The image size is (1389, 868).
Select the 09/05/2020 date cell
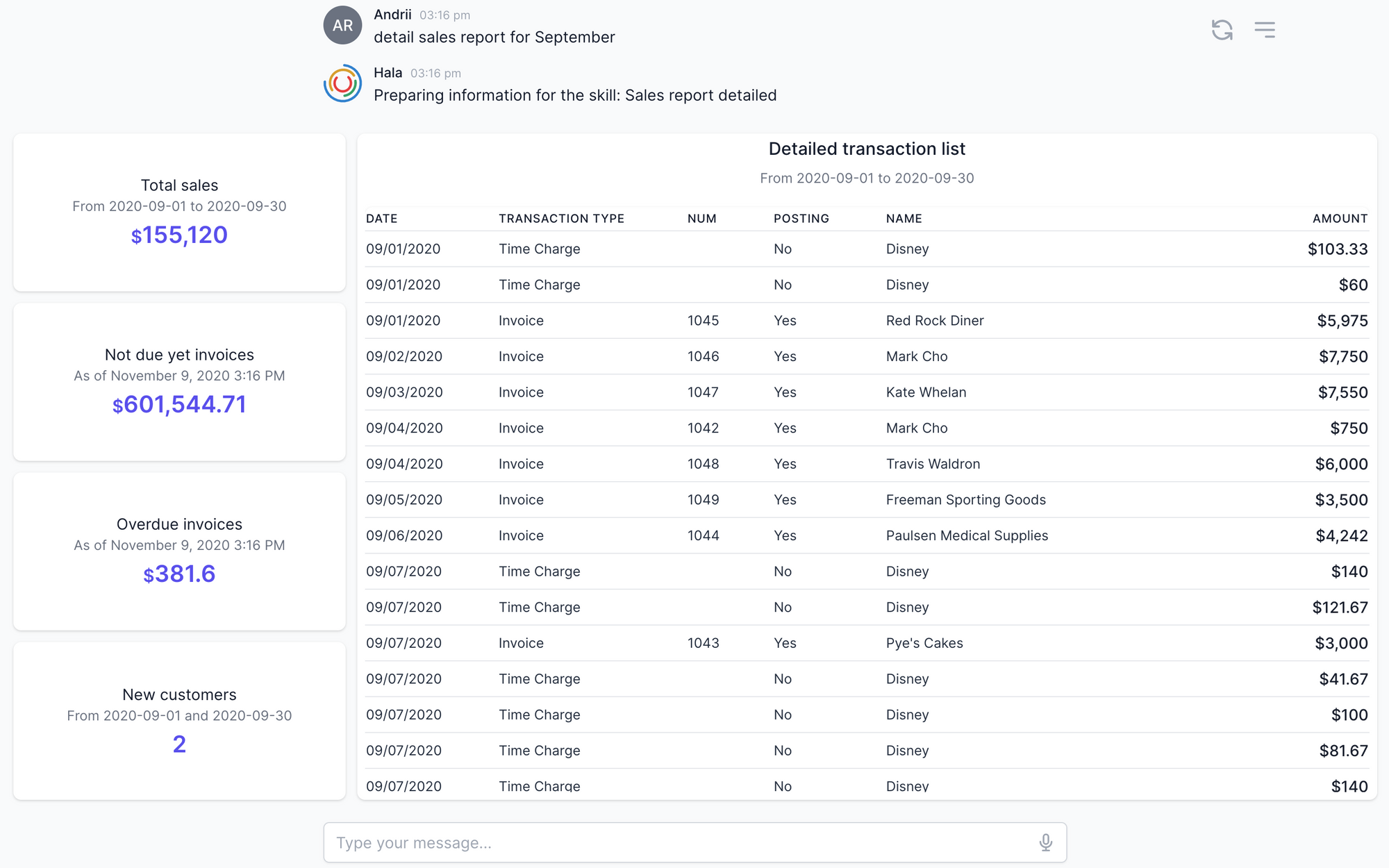tap(404, 499)
